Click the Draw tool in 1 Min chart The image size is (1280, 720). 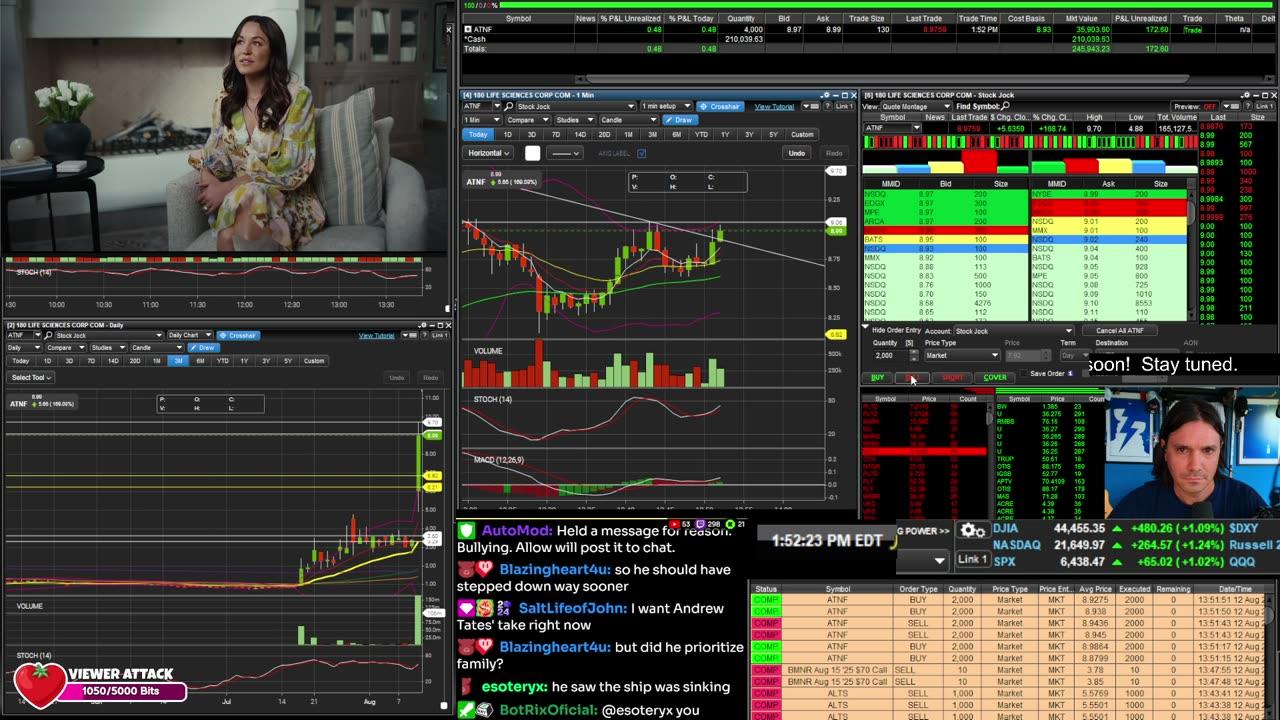679,120
